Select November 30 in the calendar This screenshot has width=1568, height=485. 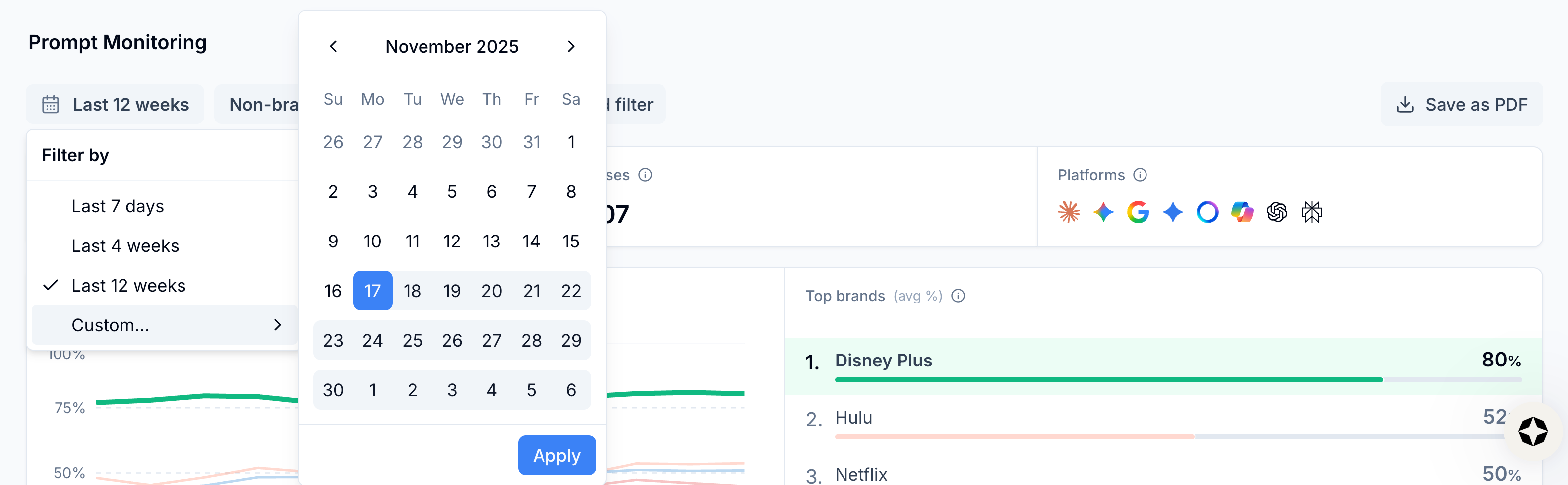click(x=333, y=390)
